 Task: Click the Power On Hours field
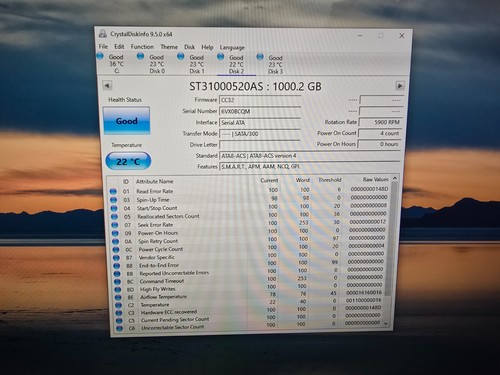click(x=379, y=144)
